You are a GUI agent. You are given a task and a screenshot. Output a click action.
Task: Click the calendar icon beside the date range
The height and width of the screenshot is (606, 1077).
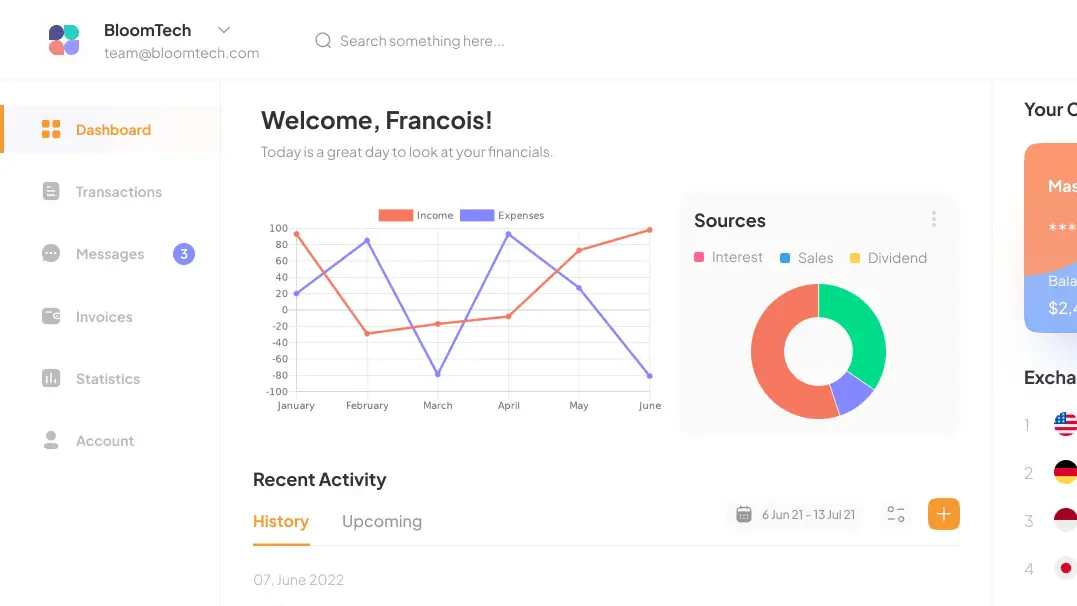pyautogui.click(x=743, y=513)
